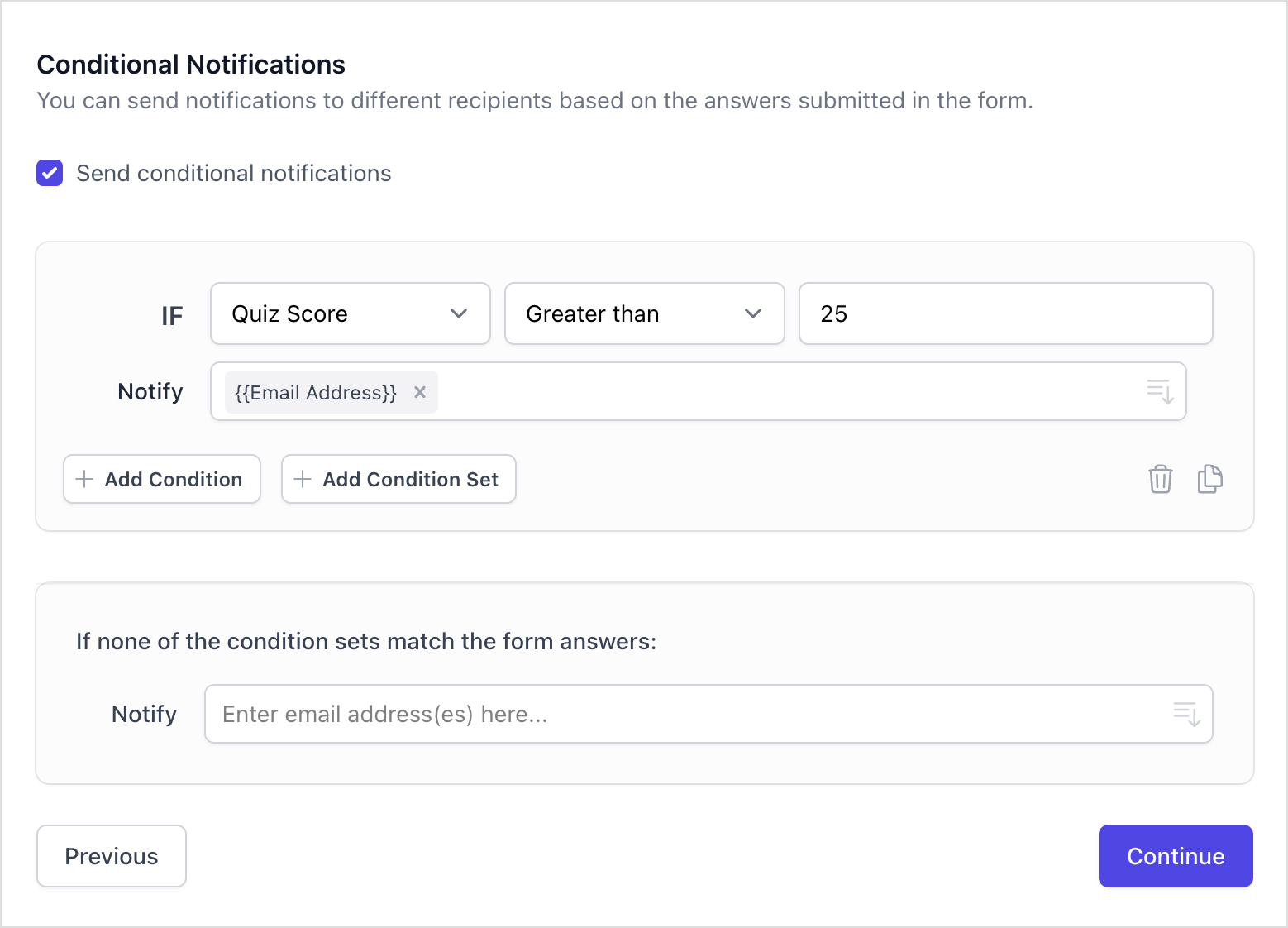1288x928 pixels.
Task: Duplicate the condition set using copy icon
Action: click(1209, 479)
